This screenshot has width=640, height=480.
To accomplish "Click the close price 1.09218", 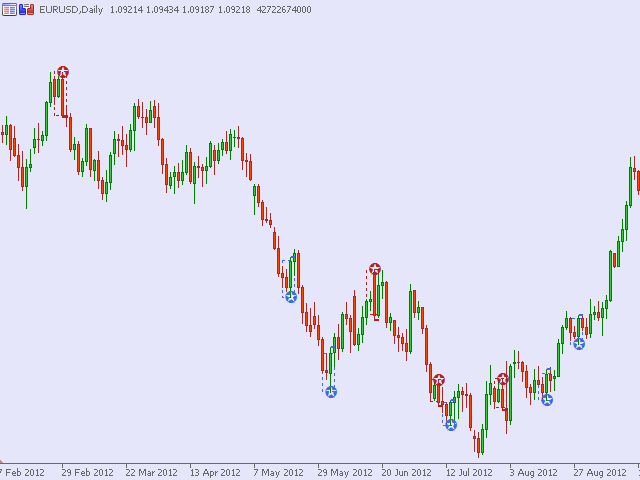I will click(234, 10).
